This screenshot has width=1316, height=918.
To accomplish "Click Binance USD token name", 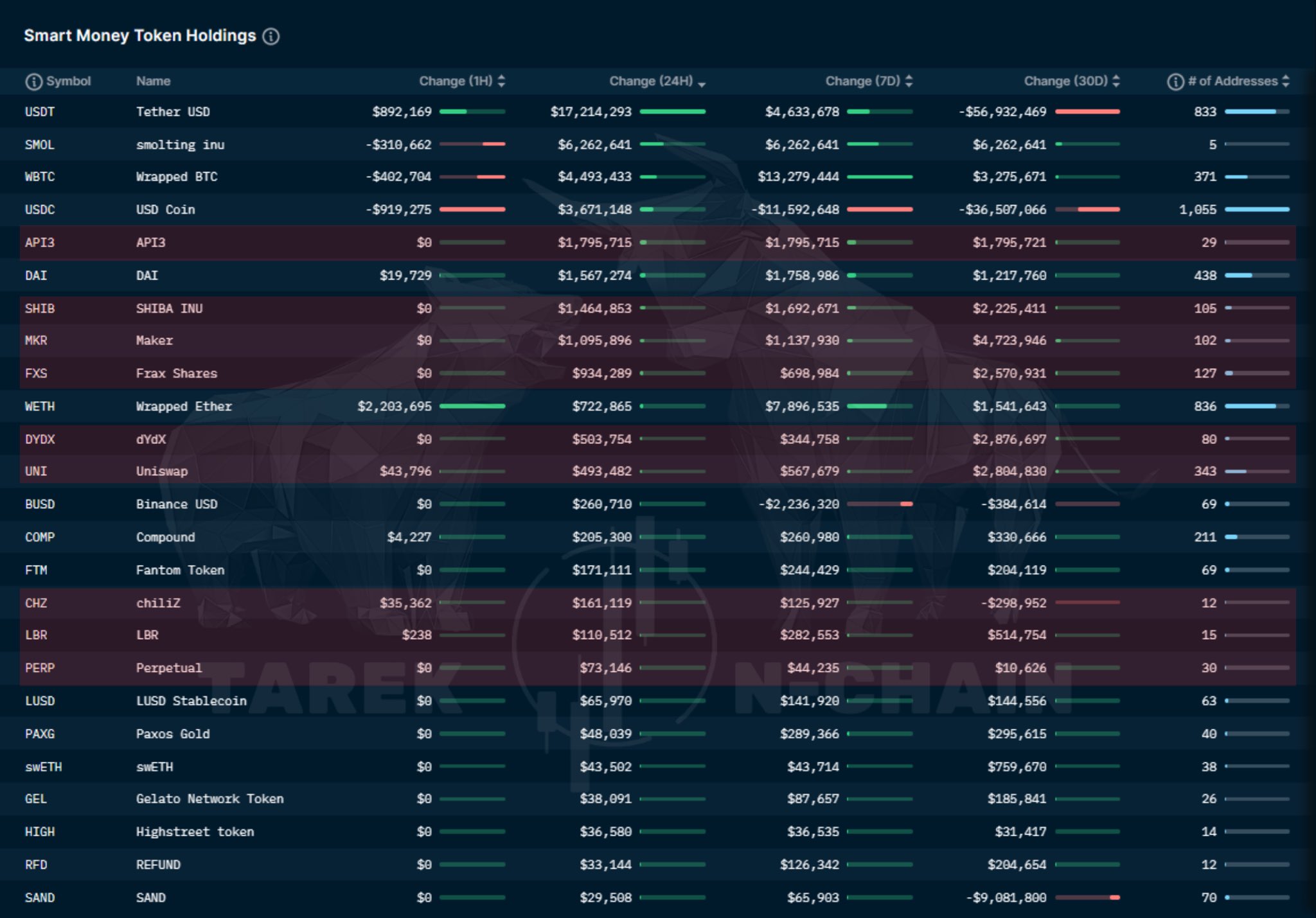I will coord(177,504).
